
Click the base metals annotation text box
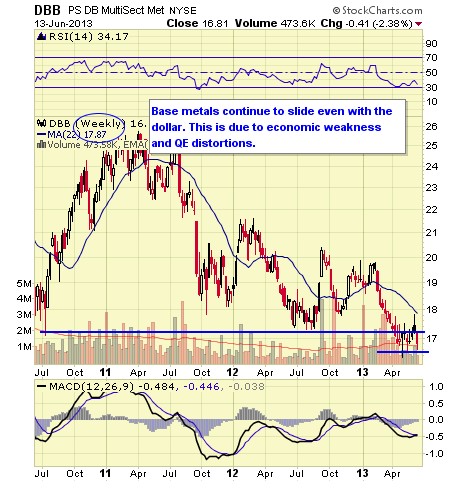pyautogui.click(x=277, y=127)
